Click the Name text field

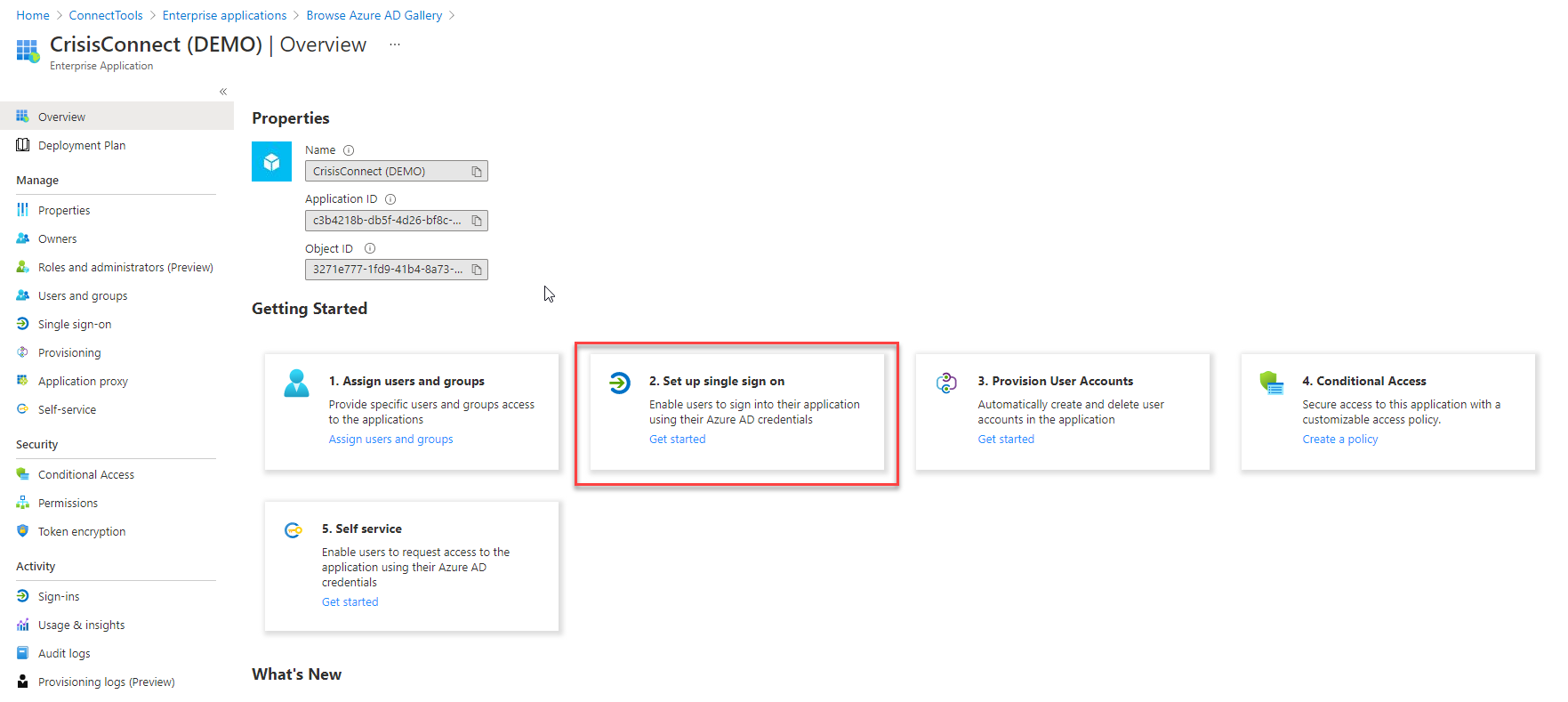coord(397,171)
